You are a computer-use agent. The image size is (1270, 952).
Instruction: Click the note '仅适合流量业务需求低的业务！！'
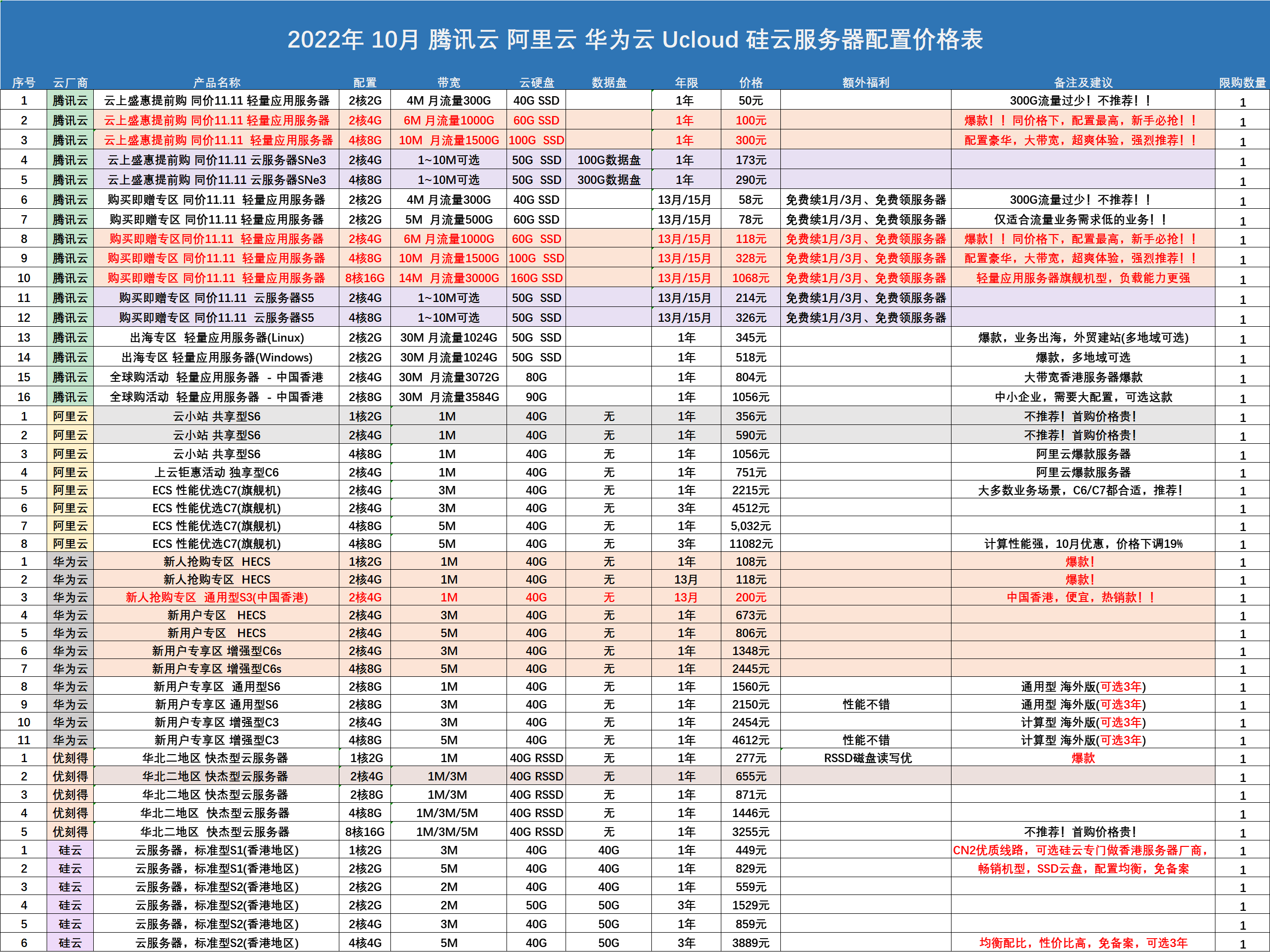pos(1083,220)
